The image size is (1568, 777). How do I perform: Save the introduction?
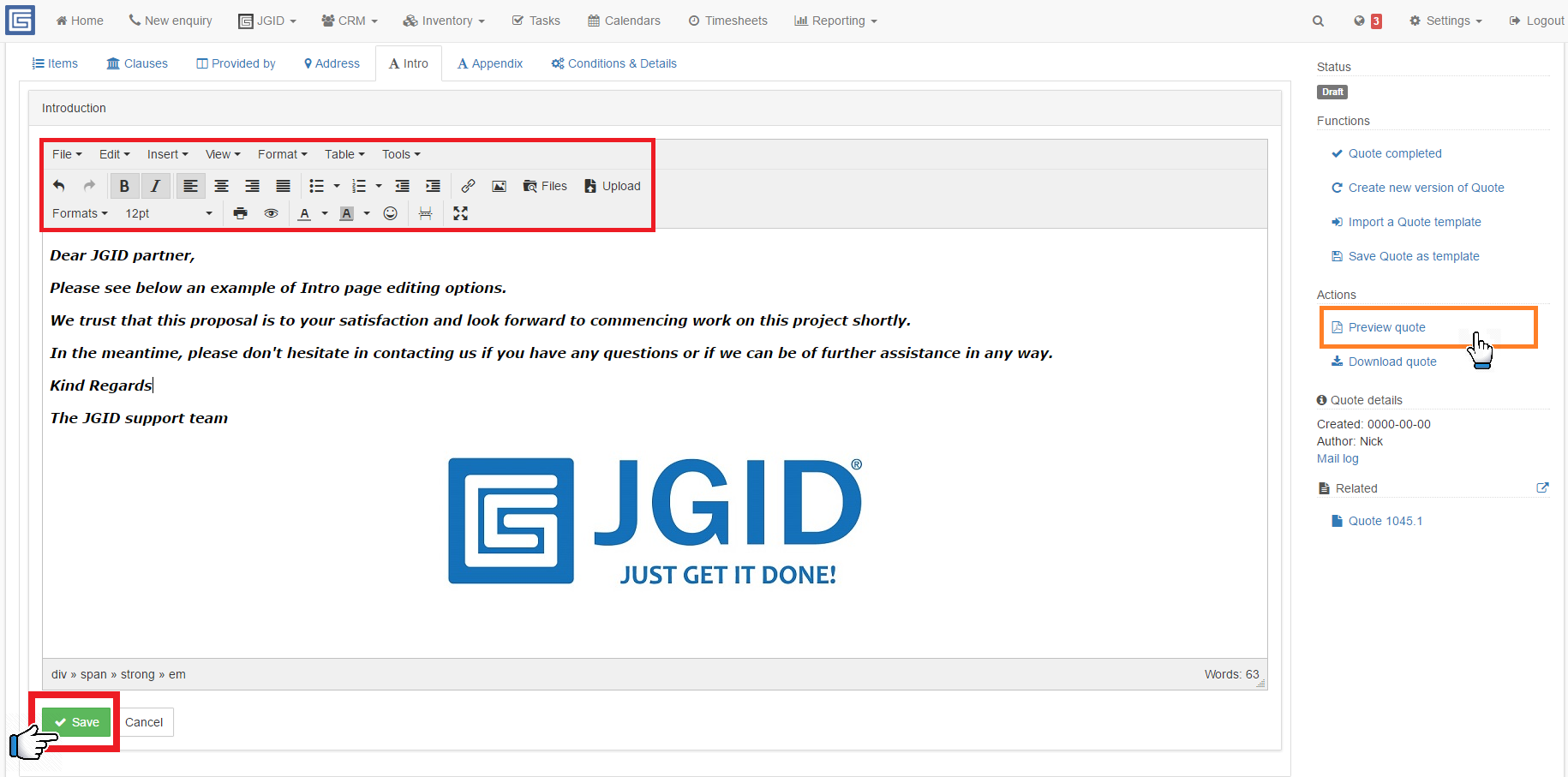pos(77,722)
